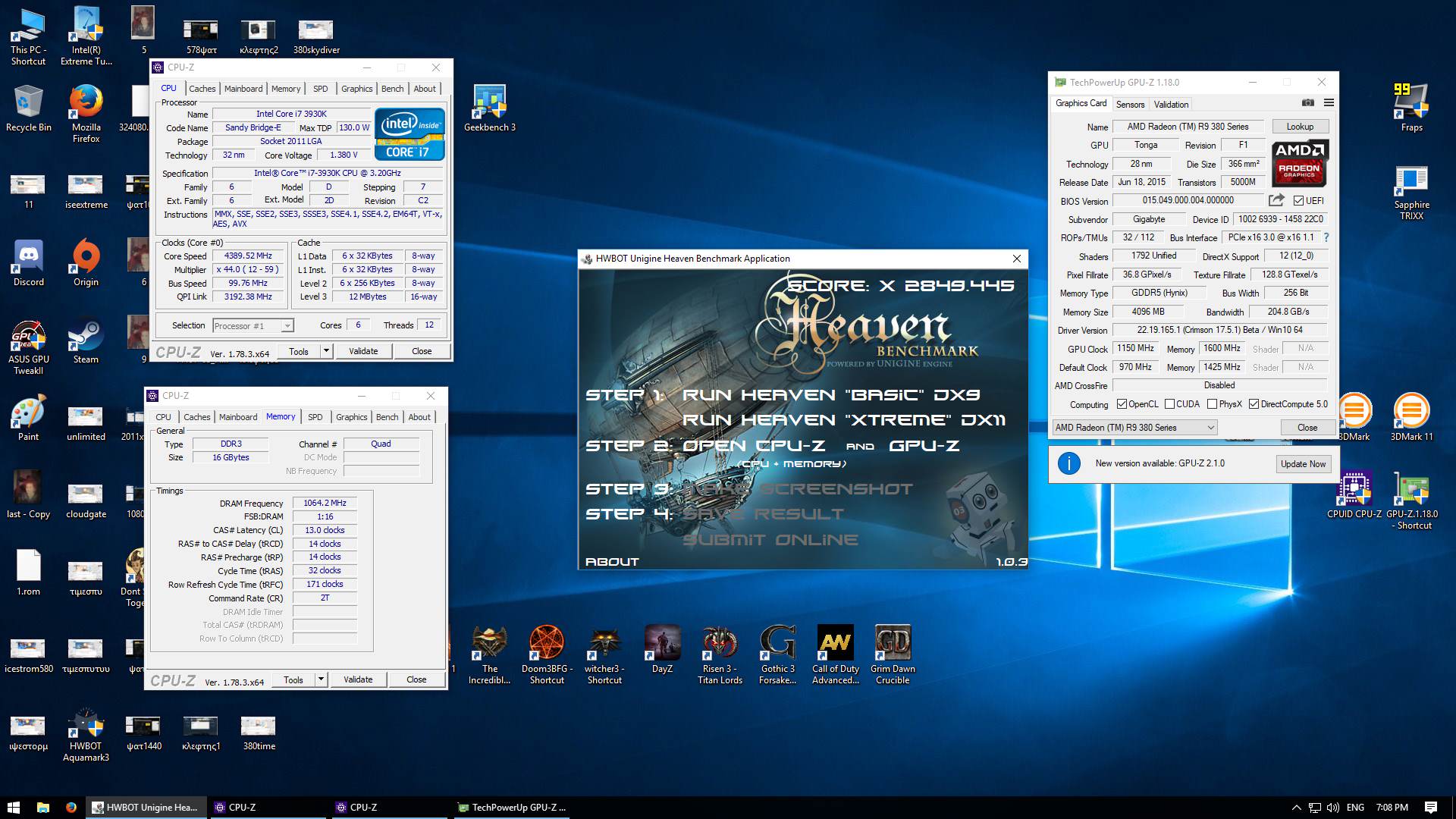Open the Geekbench 3 desktop icon

489,107
